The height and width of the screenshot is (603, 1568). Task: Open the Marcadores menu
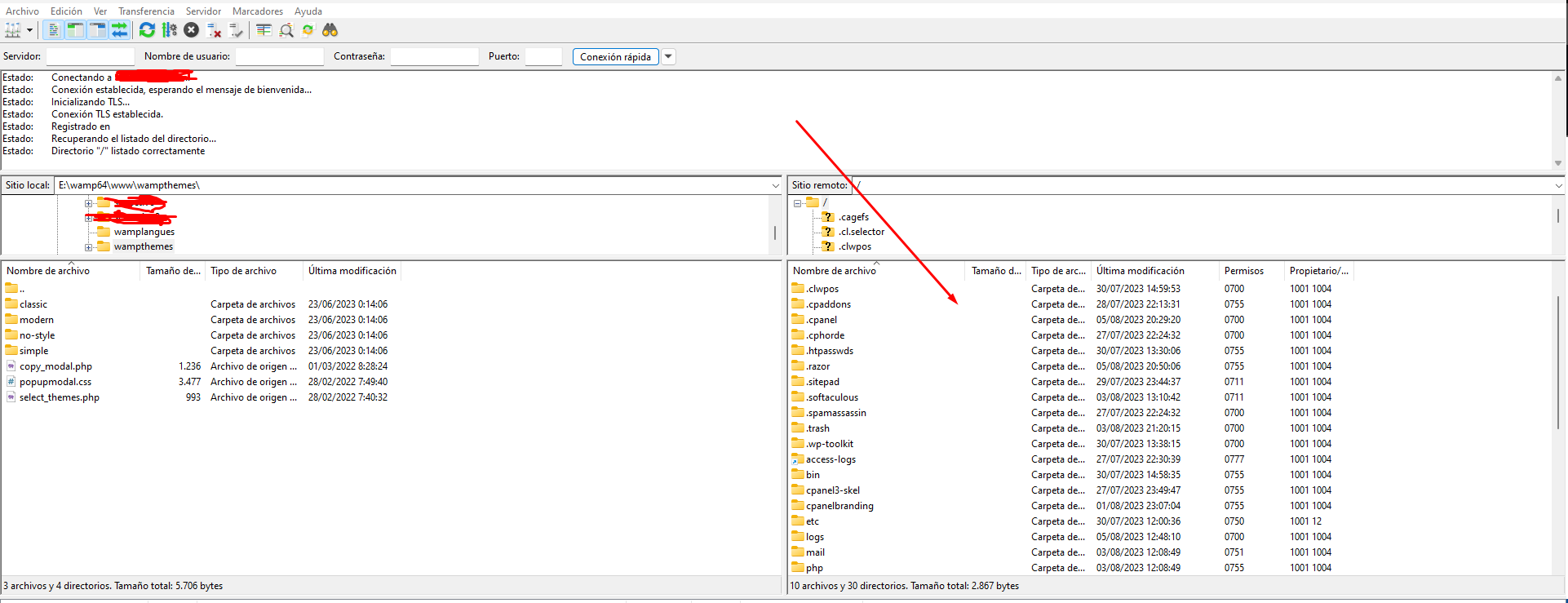(257, 11)
